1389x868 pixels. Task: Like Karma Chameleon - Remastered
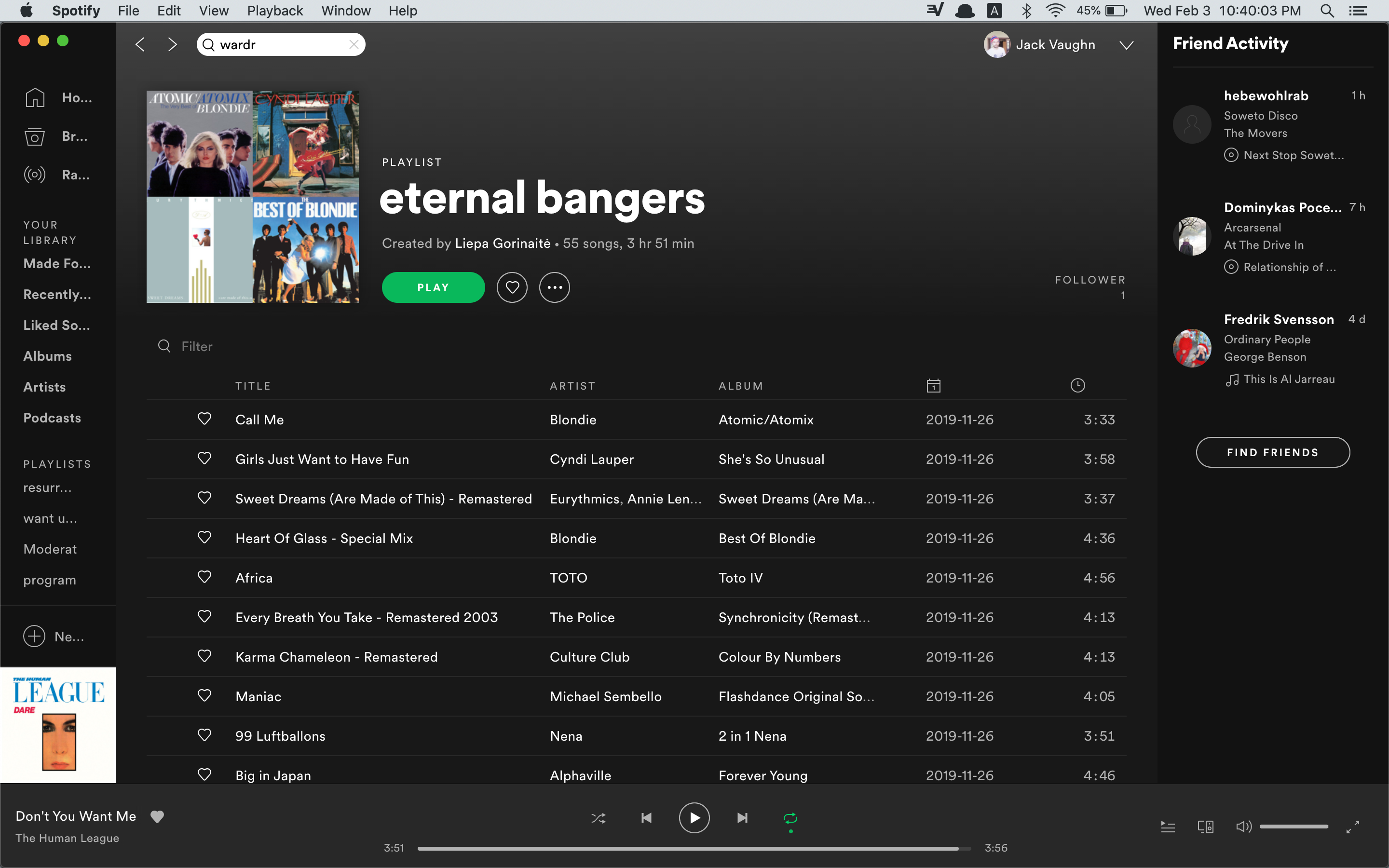[204, 656]
